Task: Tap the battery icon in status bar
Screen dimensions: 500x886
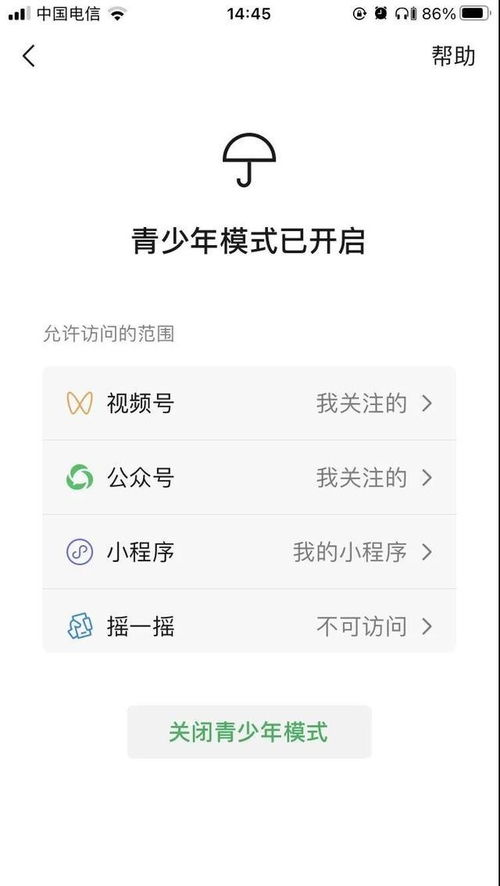Action: click(476, 14)
